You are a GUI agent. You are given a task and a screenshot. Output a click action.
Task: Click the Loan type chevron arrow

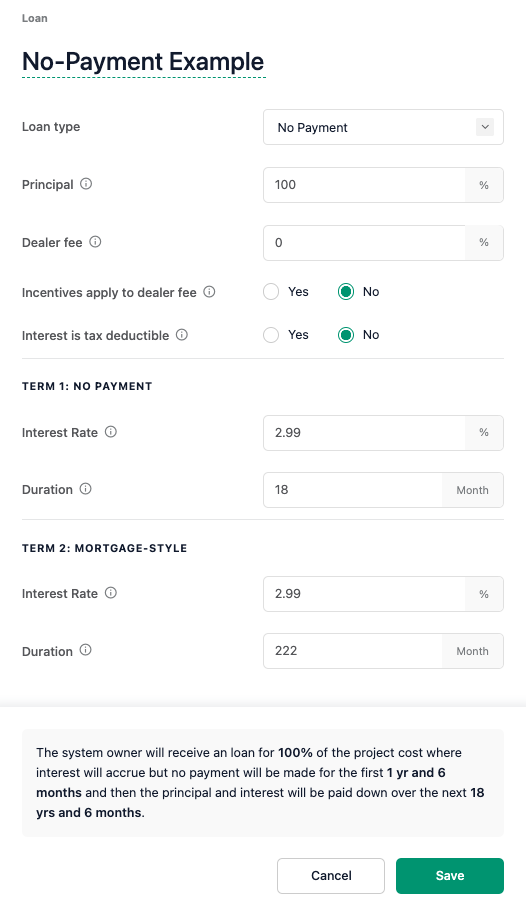pyautogui.click(x=485, y=127)
